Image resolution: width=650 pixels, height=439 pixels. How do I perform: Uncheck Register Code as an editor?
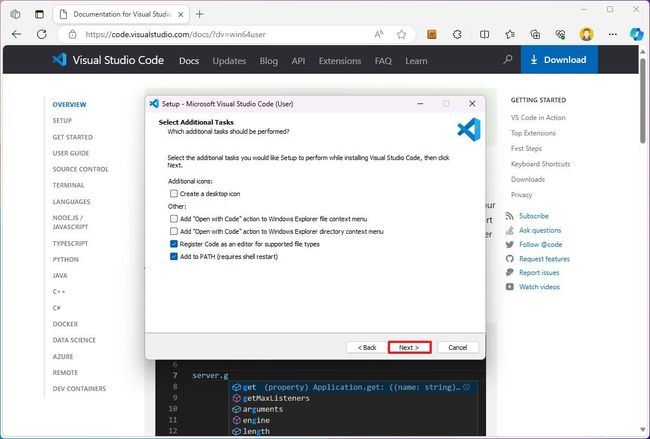pos(174,244)
